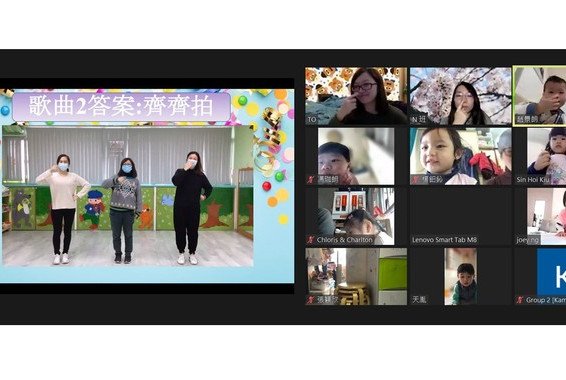Select the Lenovo Smart Tab M8 name label
This screenshot has width=566, height=380.
[444, 240]
